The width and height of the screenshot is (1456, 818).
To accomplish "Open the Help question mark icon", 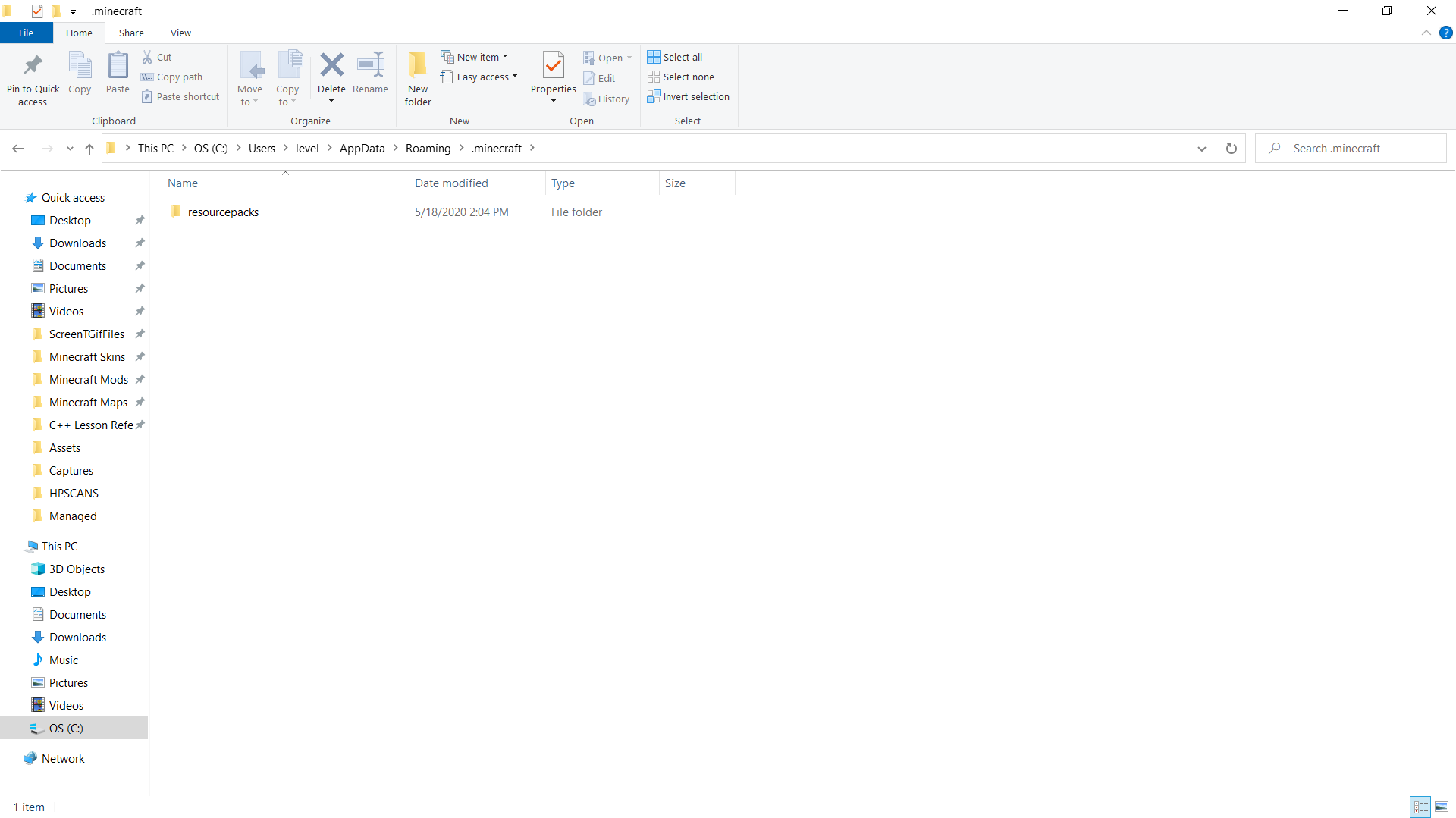I will pyautogui.click(x=1446, y=33).
